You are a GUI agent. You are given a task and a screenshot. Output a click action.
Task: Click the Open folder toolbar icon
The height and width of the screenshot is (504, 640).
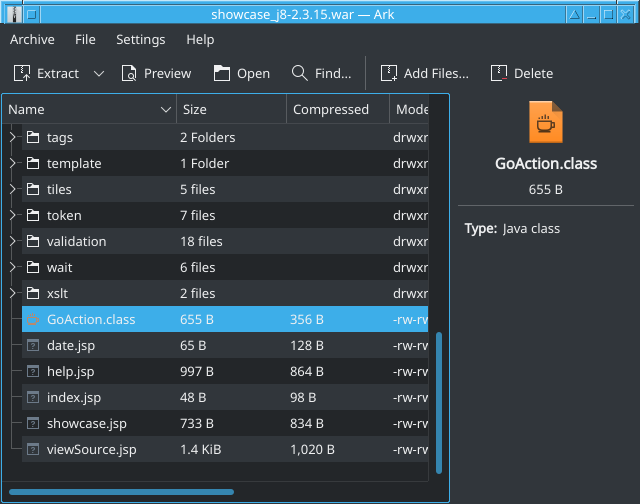point(222,73)
